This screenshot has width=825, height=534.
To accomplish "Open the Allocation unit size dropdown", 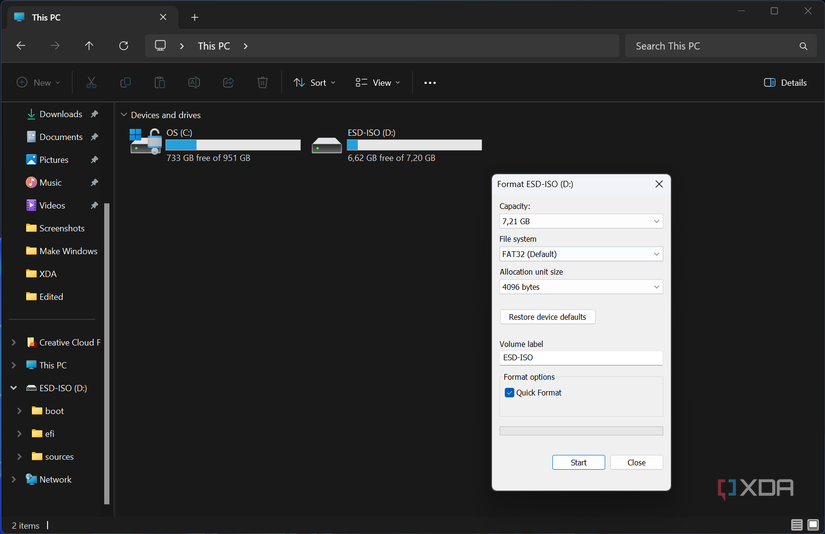I will point(580,287).
